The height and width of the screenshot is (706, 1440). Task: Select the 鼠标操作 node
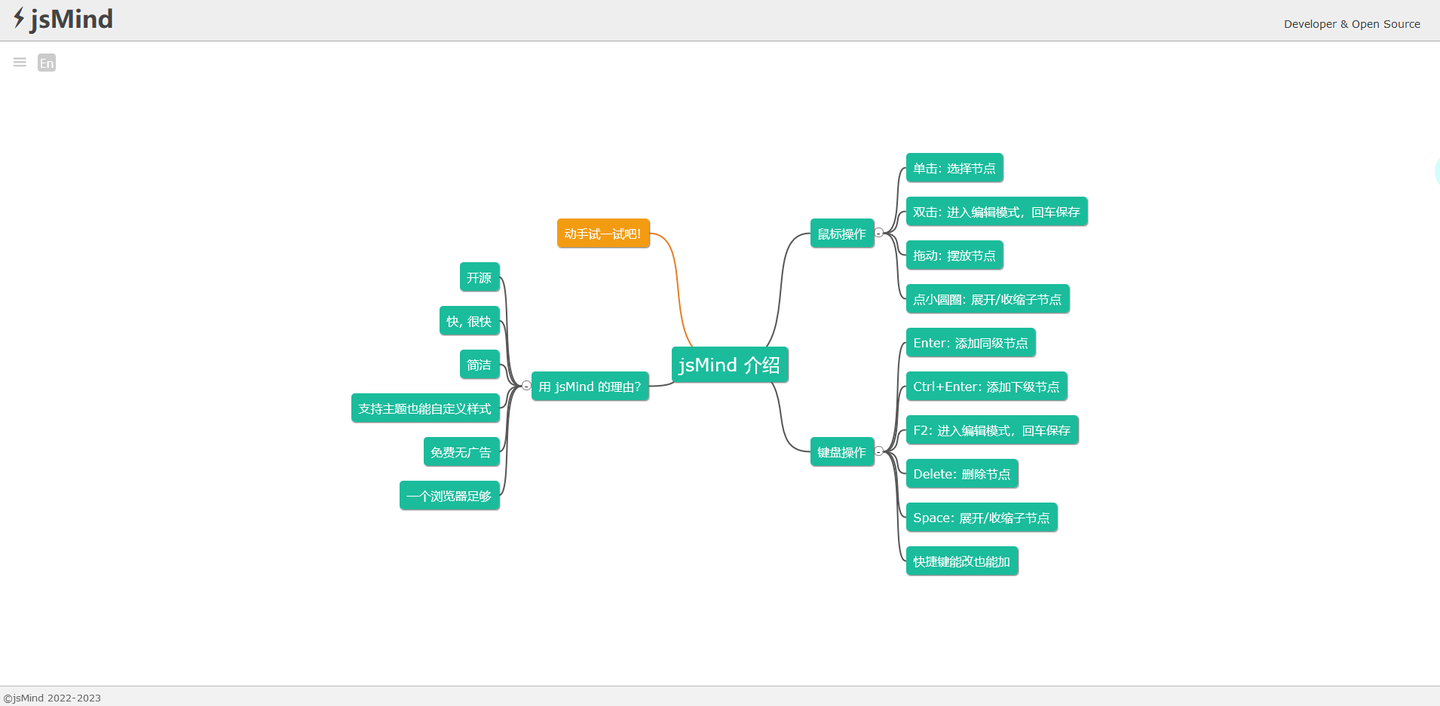click(841, 234)
